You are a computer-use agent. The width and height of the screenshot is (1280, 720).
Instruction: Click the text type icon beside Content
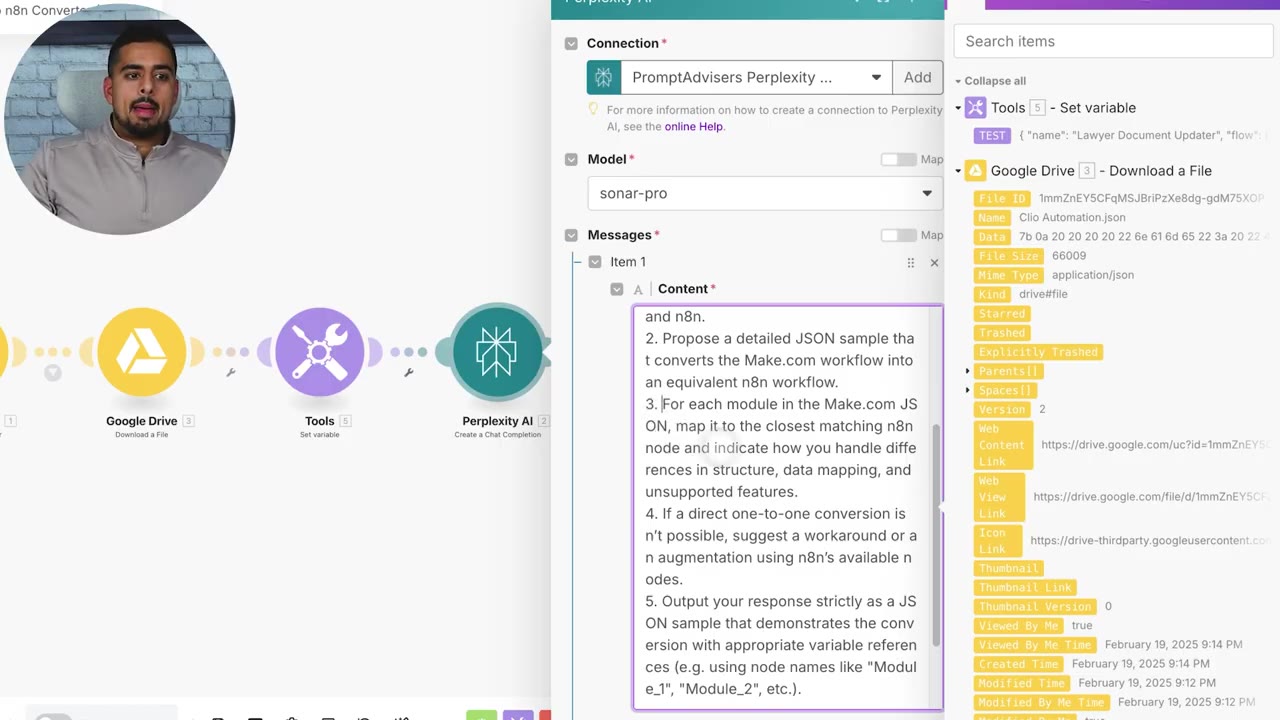tap(638, 289)
